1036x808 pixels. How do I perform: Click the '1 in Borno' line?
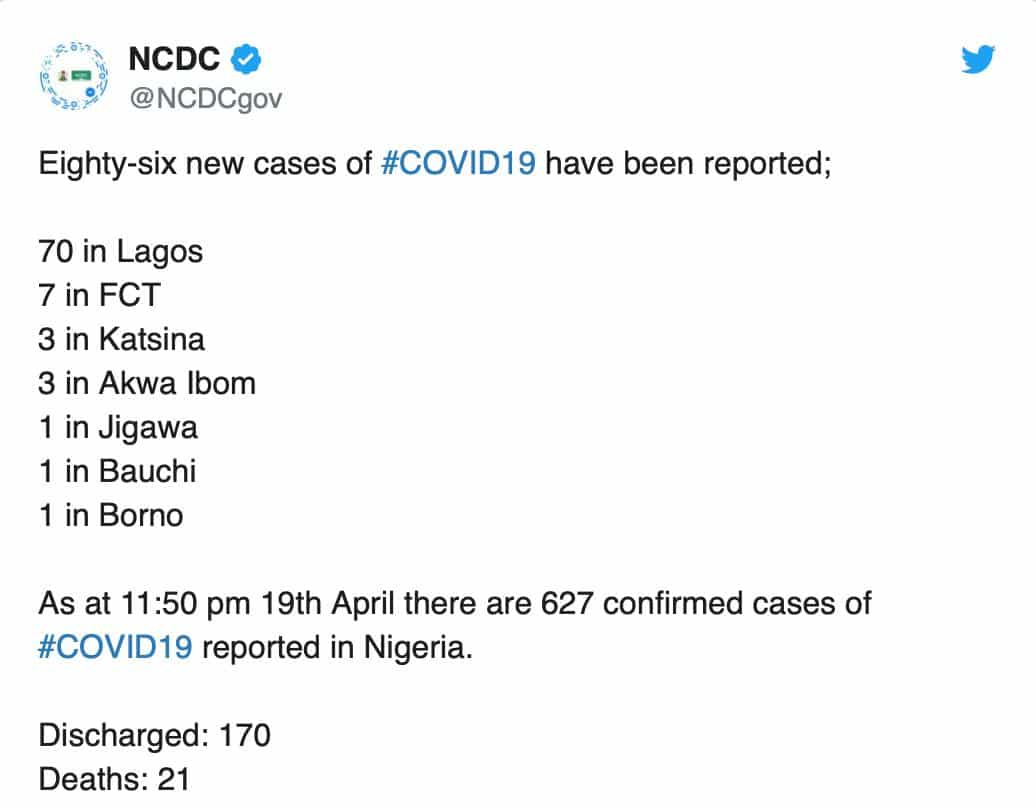point(111,515)
